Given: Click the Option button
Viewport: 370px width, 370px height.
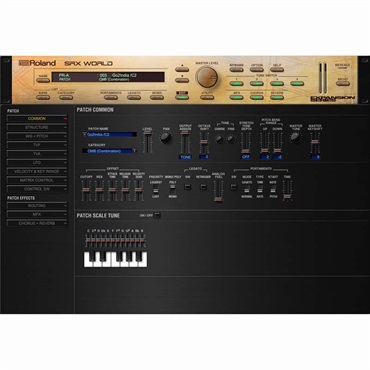Looking at the screenshot, I should pyautogui.click(x=257, y=69).
